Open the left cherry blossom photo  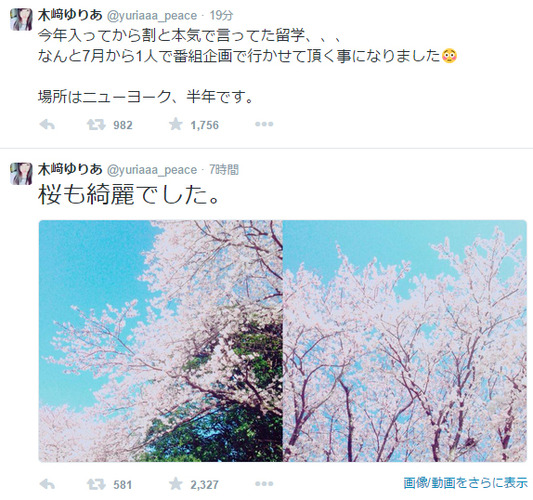click(160, 341)
